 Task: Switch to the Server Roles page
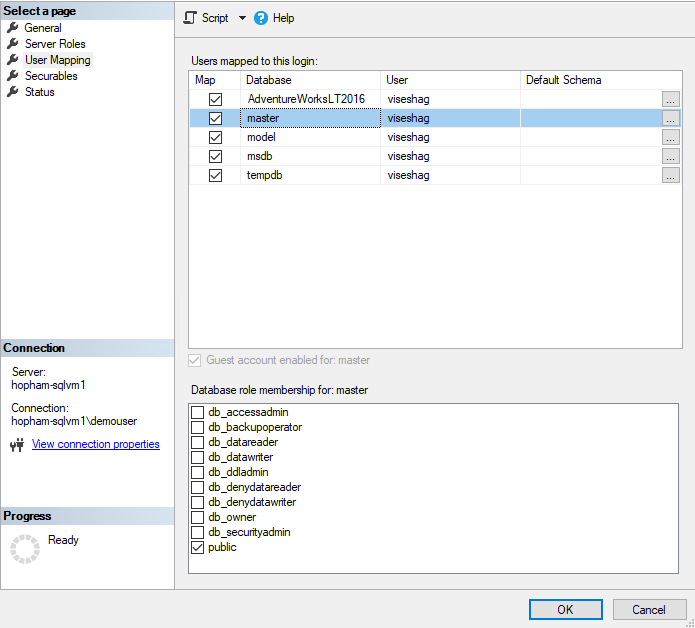pos(55,44)
